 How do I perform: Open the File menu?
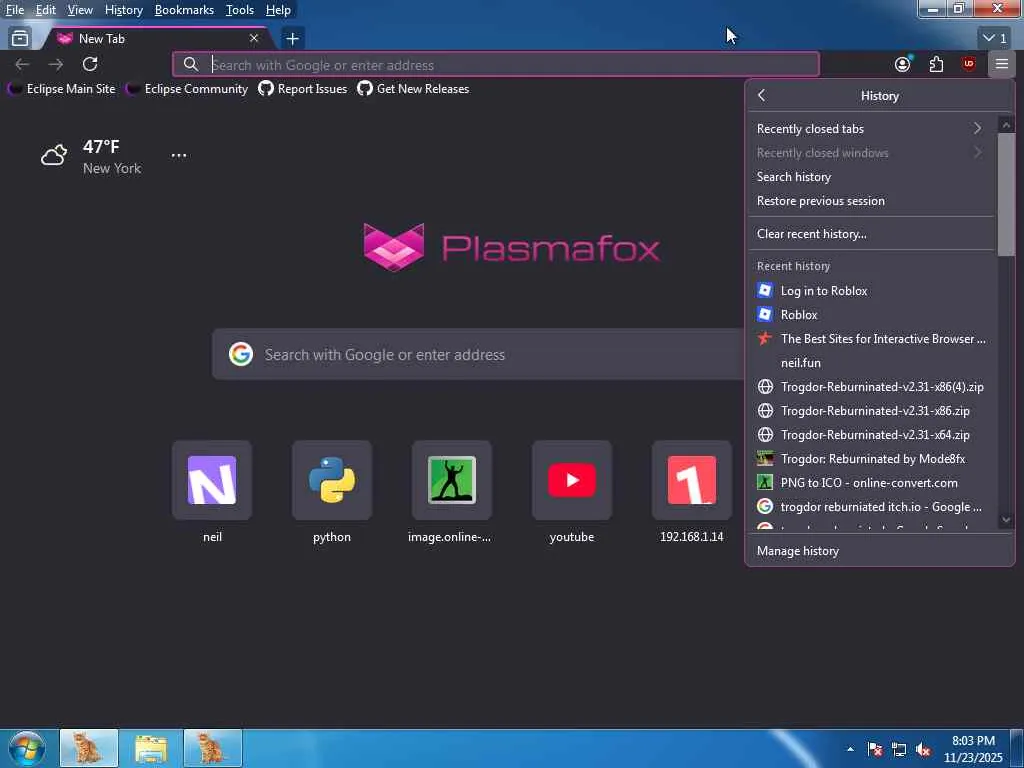14,10
